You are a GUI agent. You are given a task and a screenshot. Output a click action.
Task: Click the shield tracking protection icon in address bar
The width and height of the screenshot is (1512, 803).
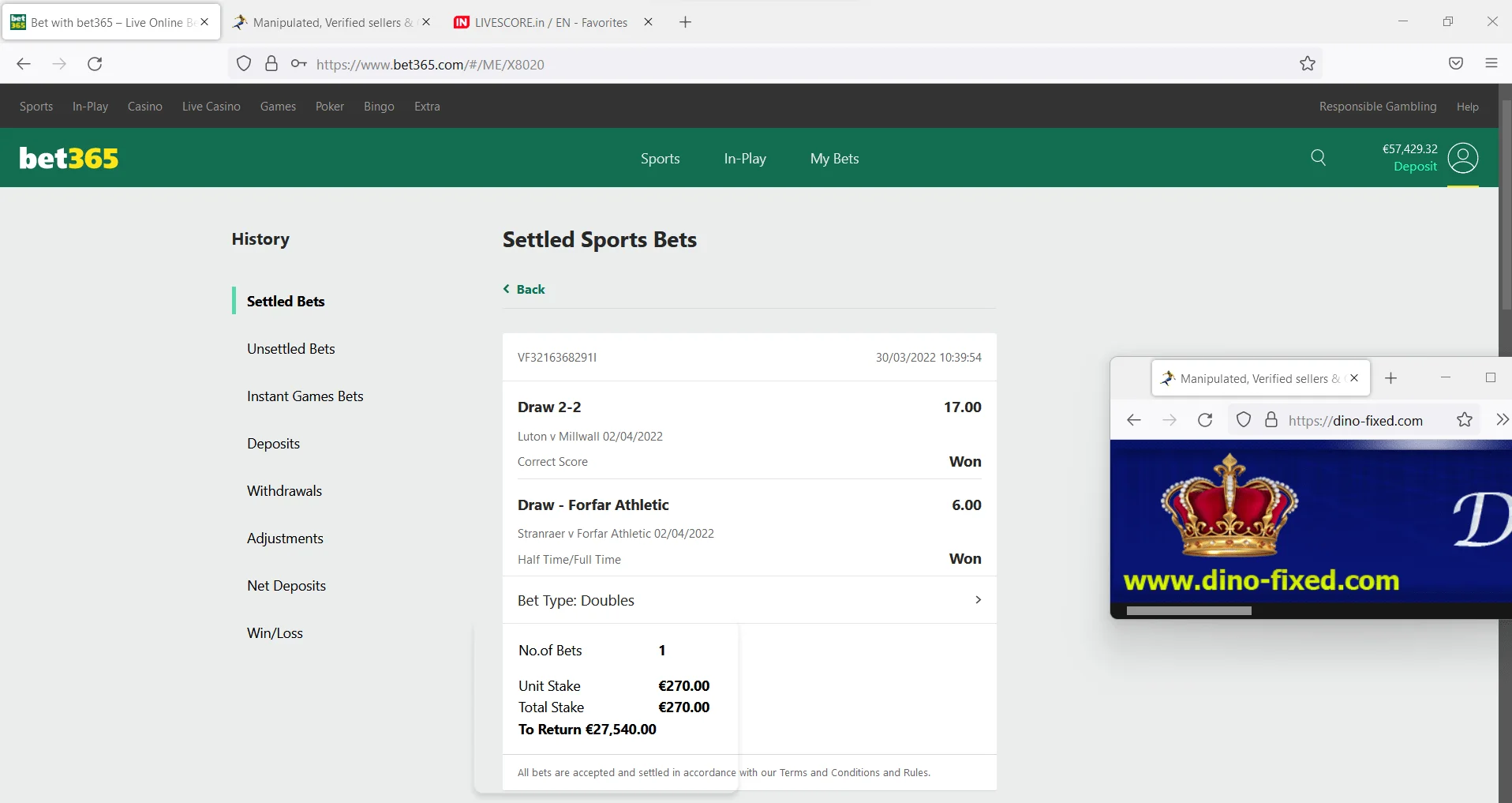[x=244, y=64]
